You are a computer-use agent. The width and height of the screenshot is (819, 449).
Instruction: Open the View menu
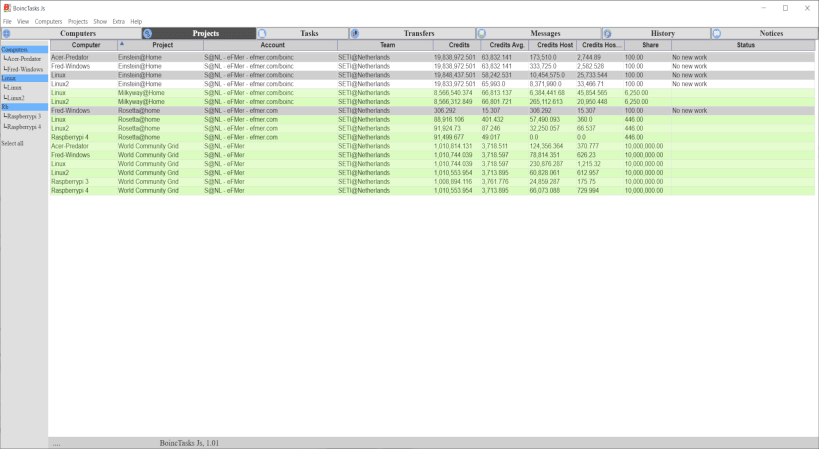[x=23, y=21]
